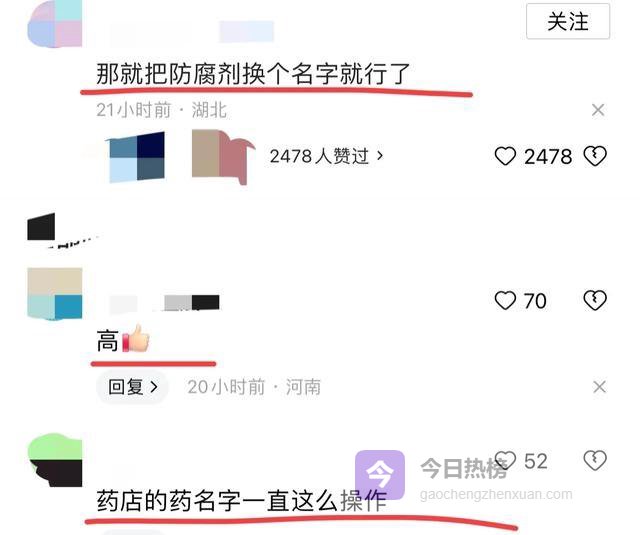Open green-black avatar of pharmacy commenter
The image size is (640, 535).
(55, 460)
